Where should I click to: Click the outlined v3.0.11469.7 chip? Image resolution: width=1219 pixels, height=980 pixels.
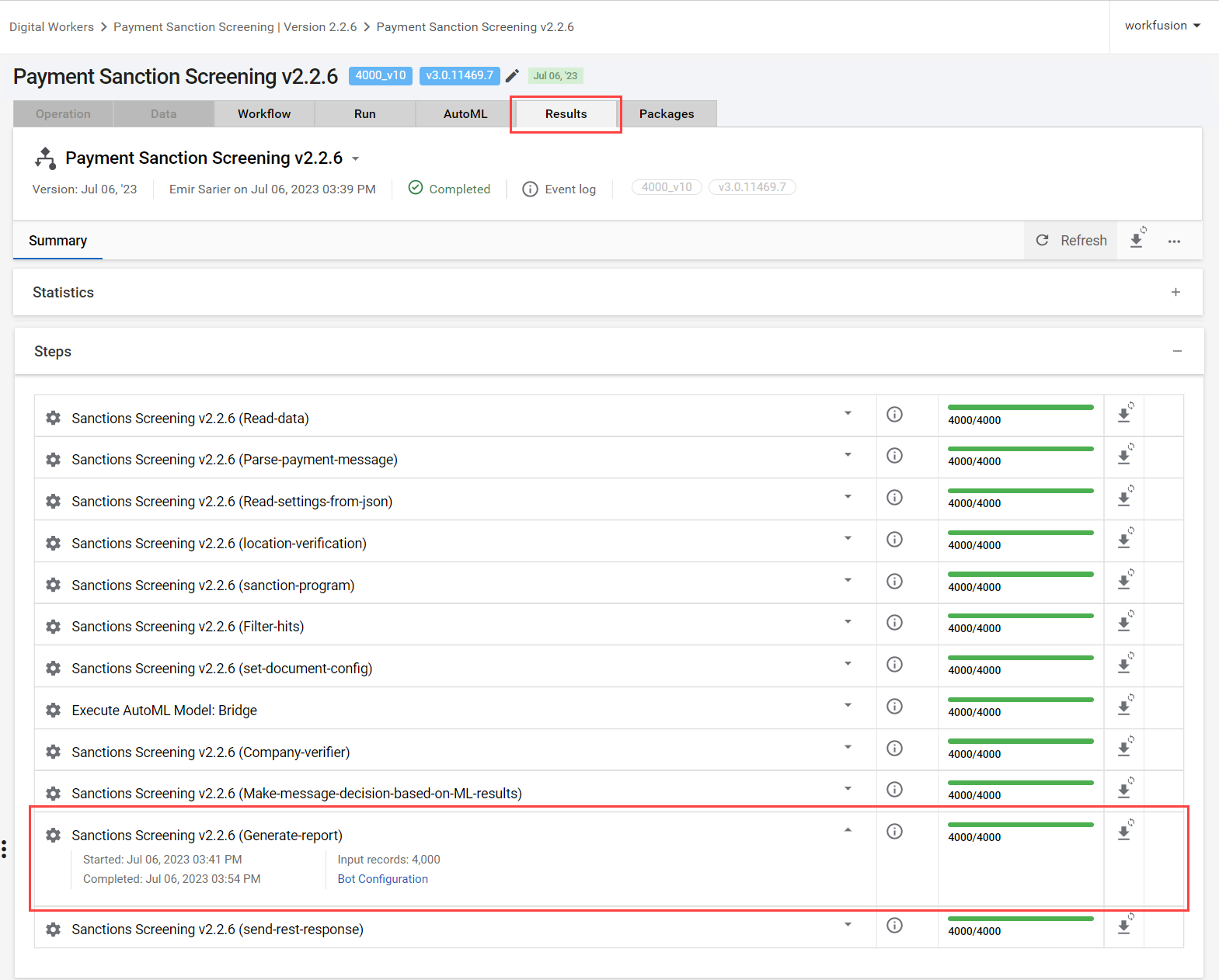752,187
